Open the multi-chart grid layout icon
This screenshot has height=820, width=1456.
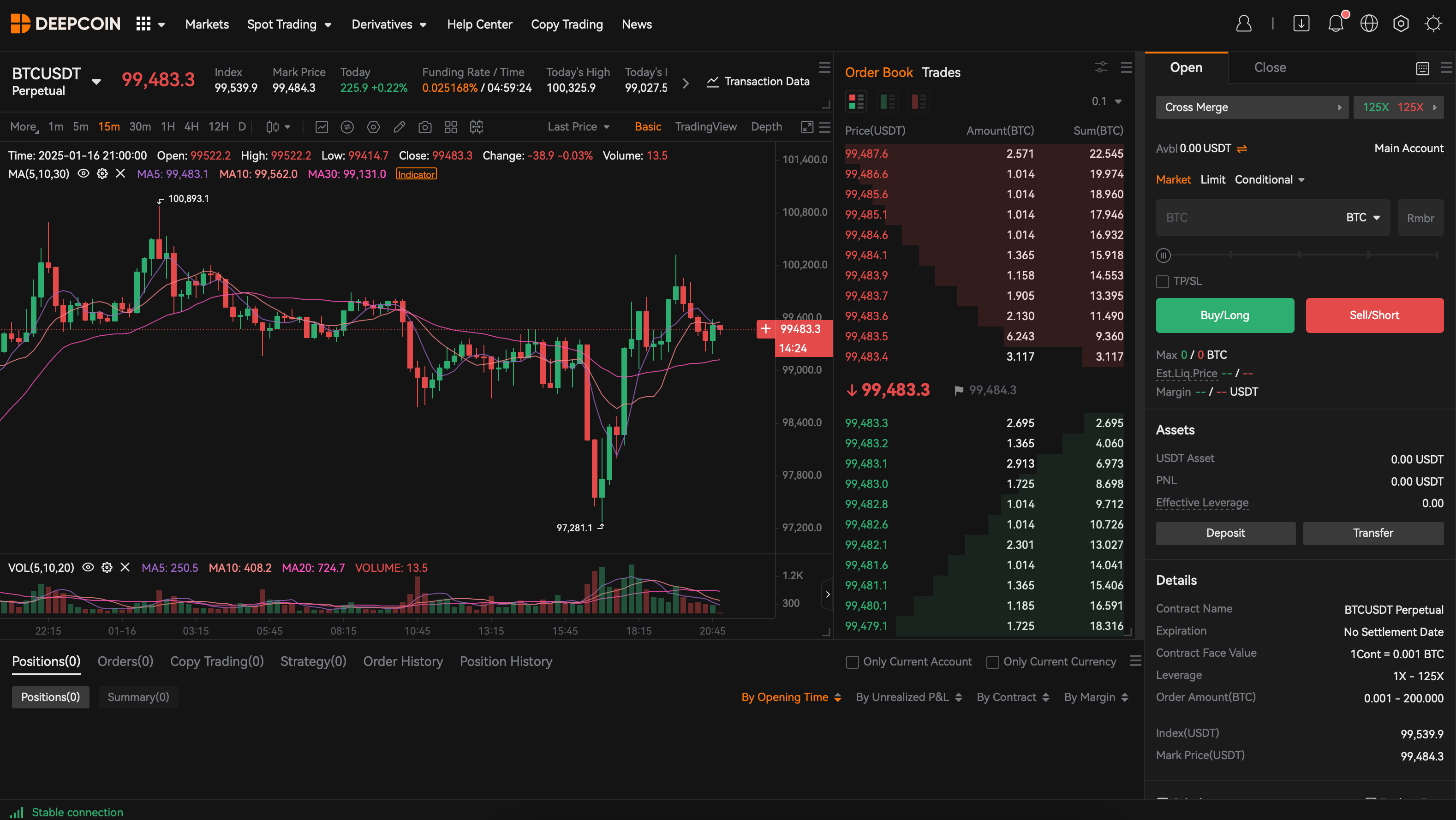coord(450,127)
